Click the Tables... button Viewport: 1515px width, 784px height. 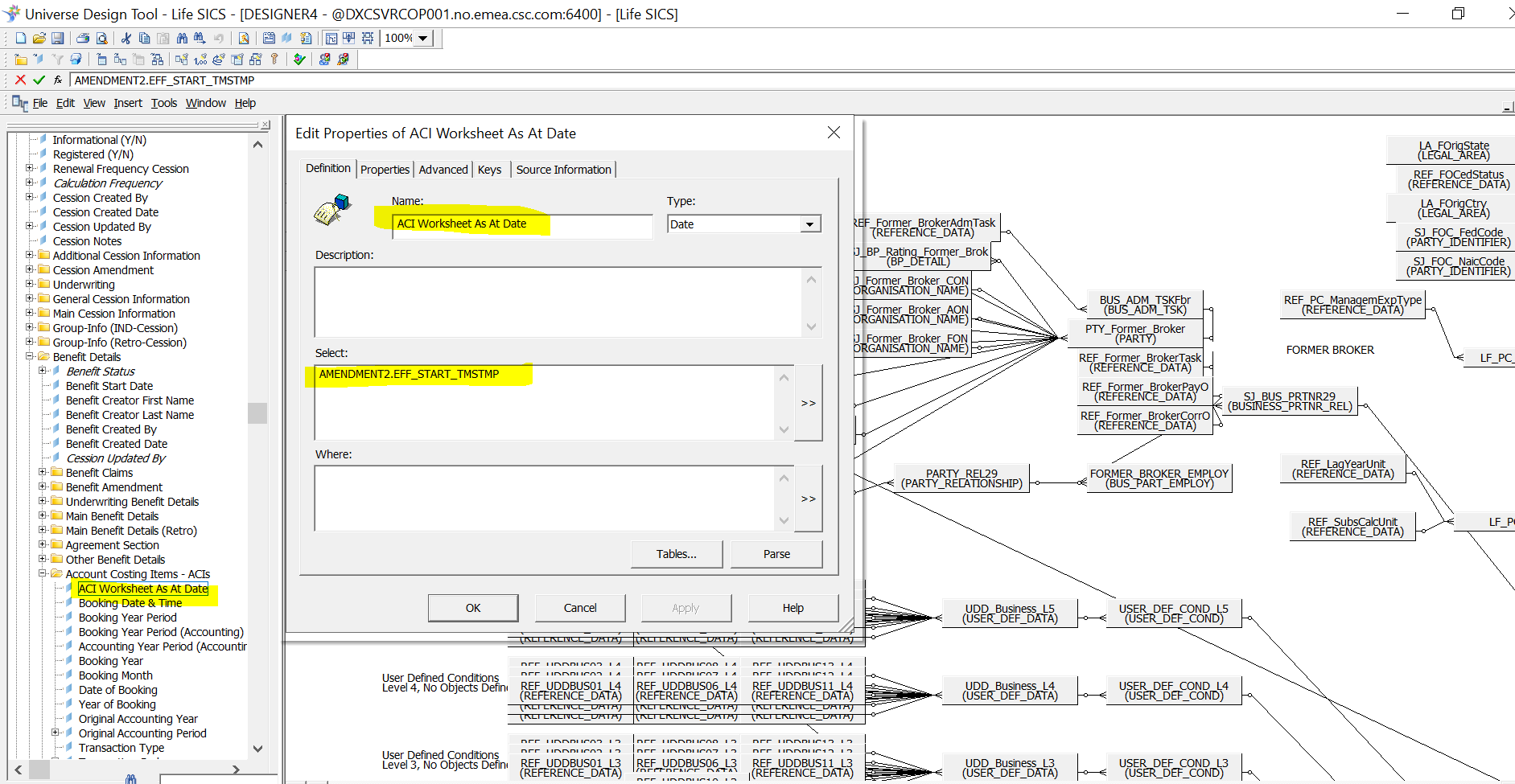(676, 554)
